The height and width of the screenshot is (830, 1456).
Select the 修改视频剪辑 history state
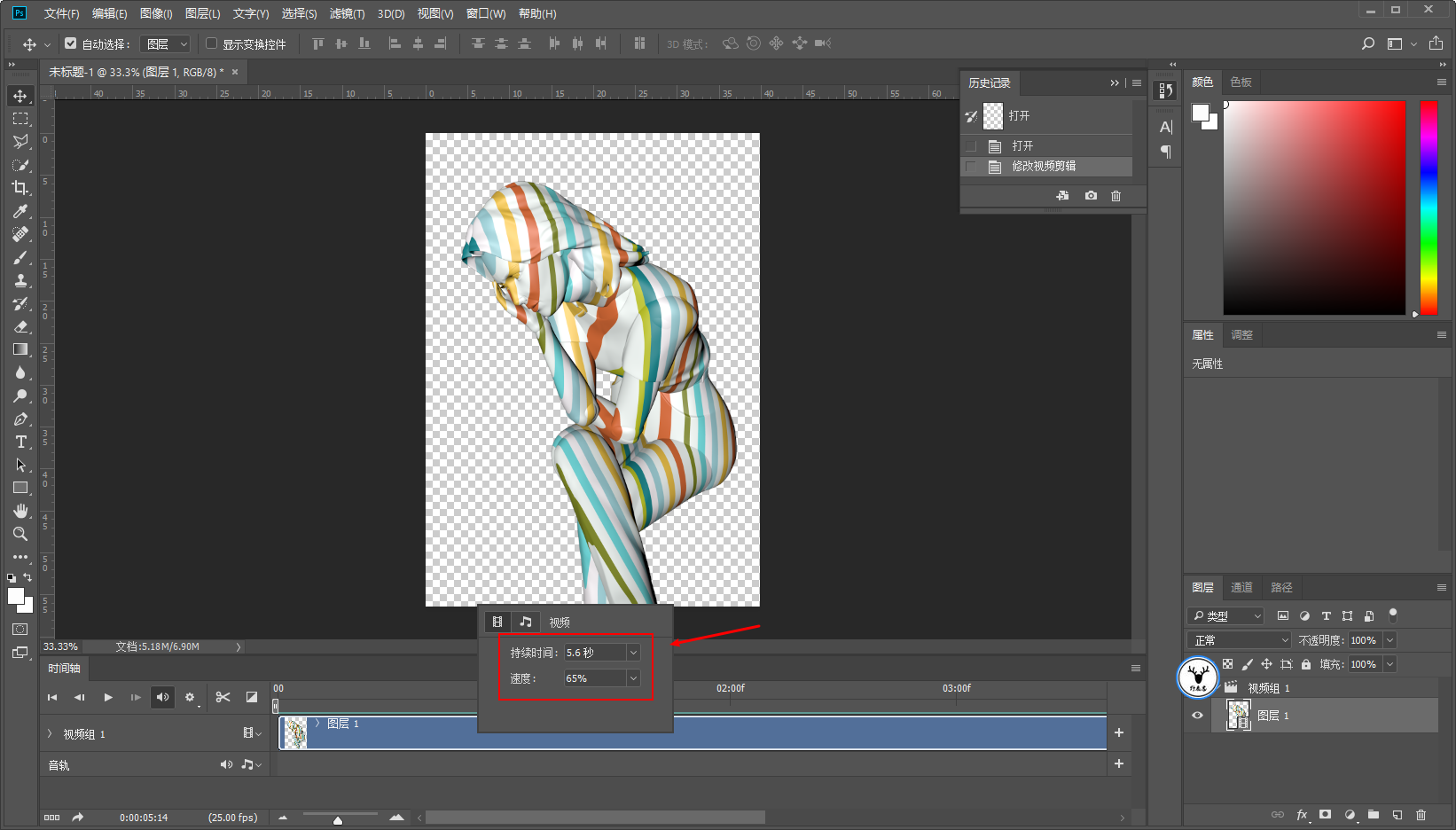1044,167
